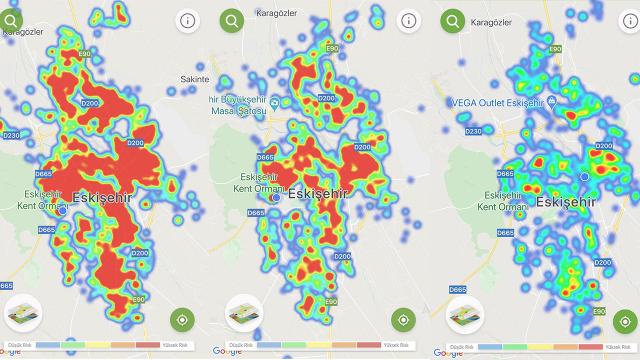Show info on the leftmost map
Viewport: 640px width, 360px height.
(188, 20)
